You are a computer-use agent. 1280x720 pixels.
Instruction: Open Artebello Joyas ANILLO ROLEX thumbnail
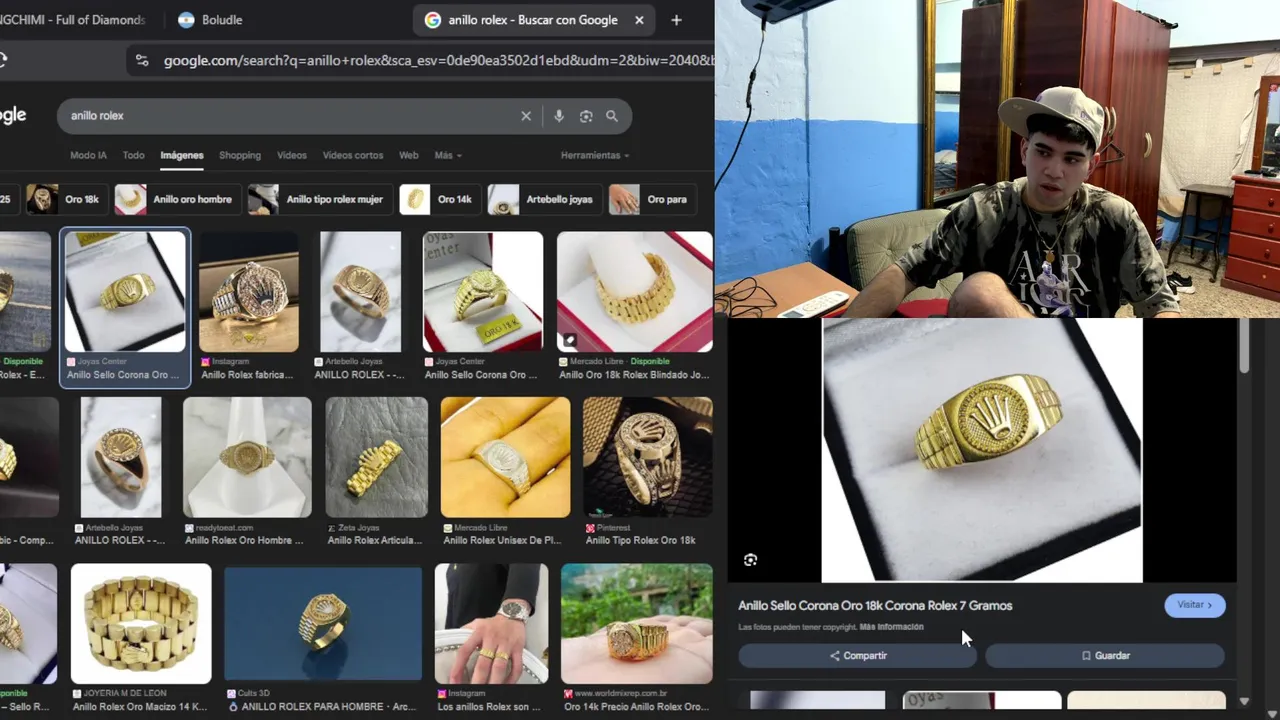point(360,292)
